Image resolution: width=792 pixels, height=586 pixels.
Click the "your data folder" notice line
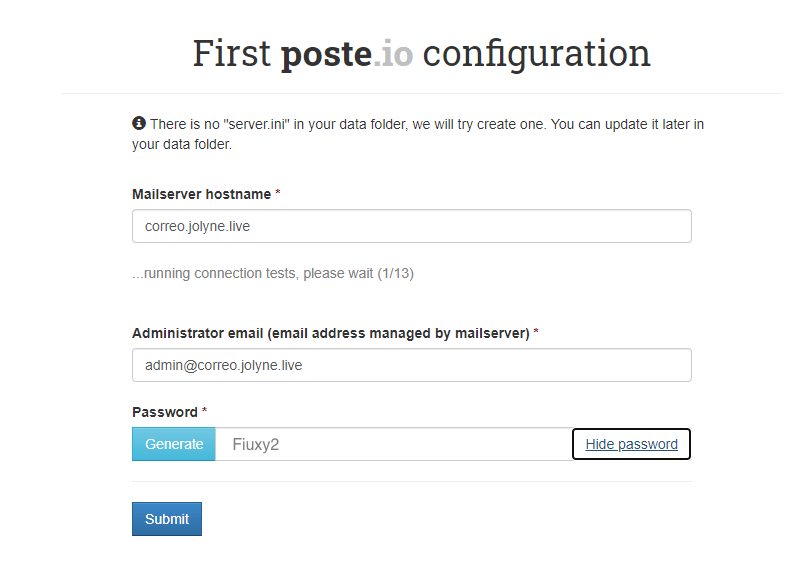tap(182, 144)
